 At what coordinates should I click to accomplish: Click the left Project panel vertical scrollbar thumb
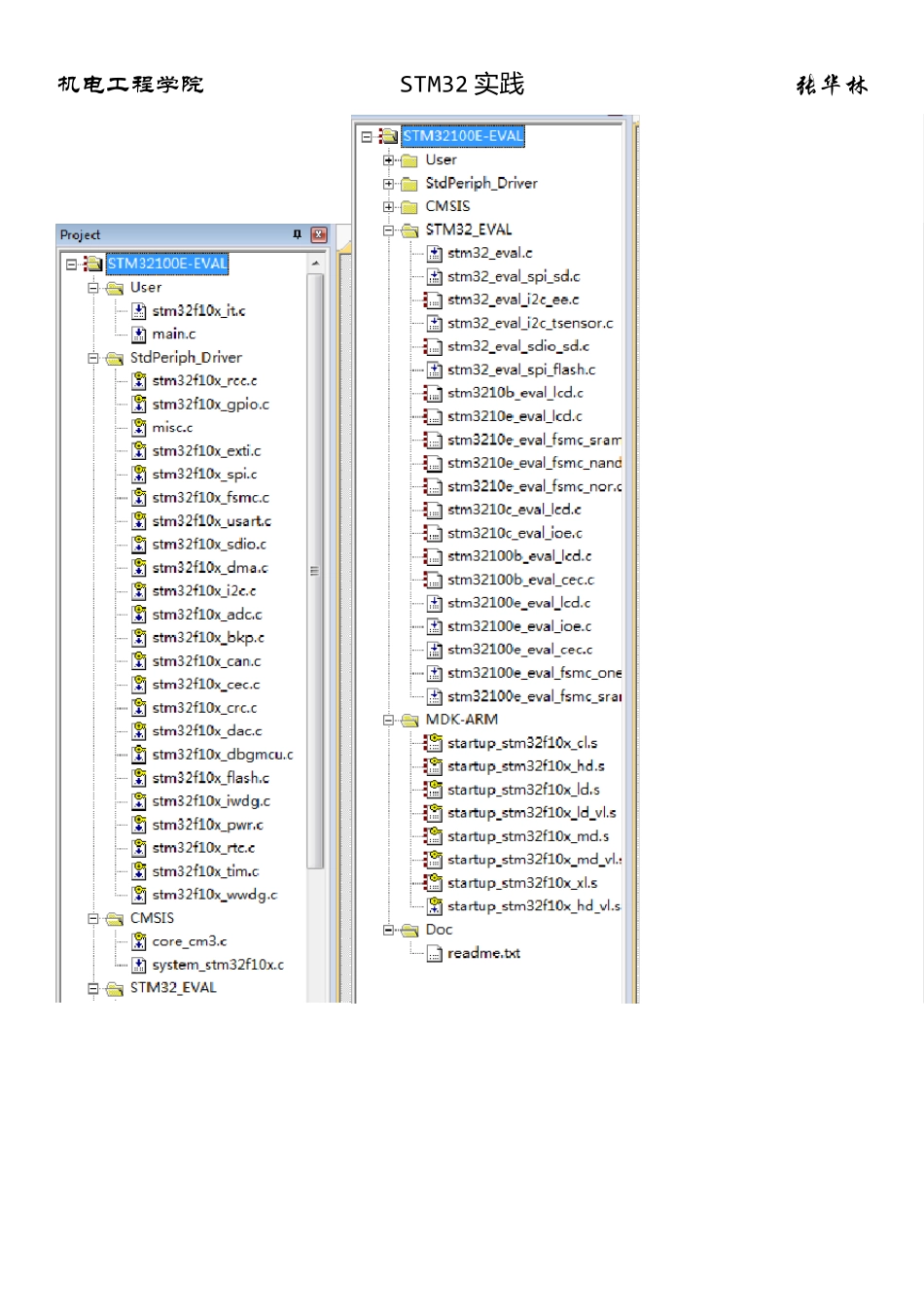pyautogui.click(x=315, y=571)
